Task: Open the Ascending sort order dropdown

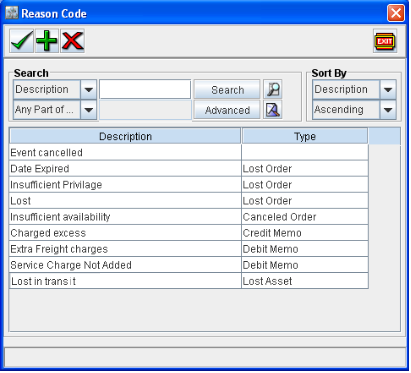Action: coord(388,110)
